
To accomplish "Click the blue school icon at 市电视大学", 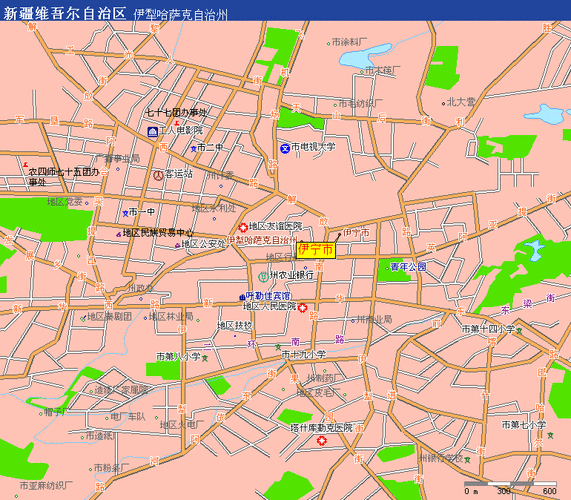I will tap(285, 148).
